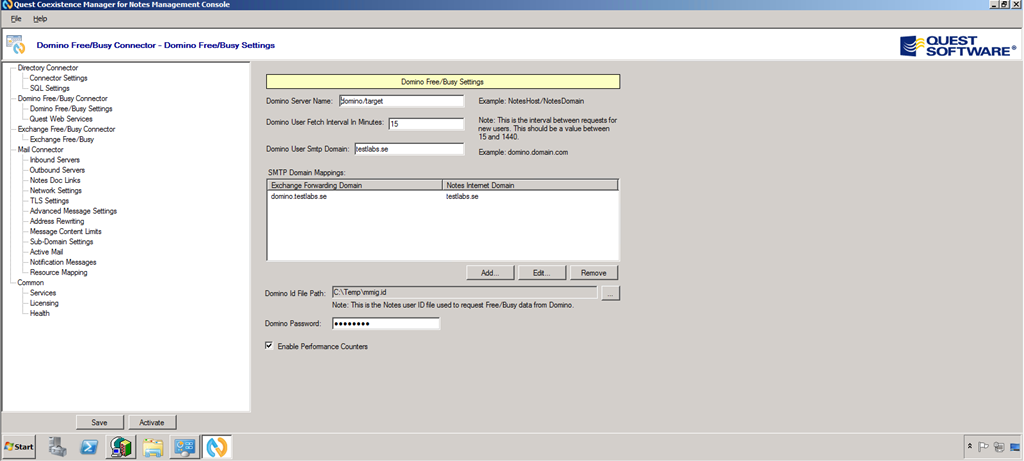Click the application icon in the title bar
This screenshot has width=1024, height=461.
click(7, 5)
